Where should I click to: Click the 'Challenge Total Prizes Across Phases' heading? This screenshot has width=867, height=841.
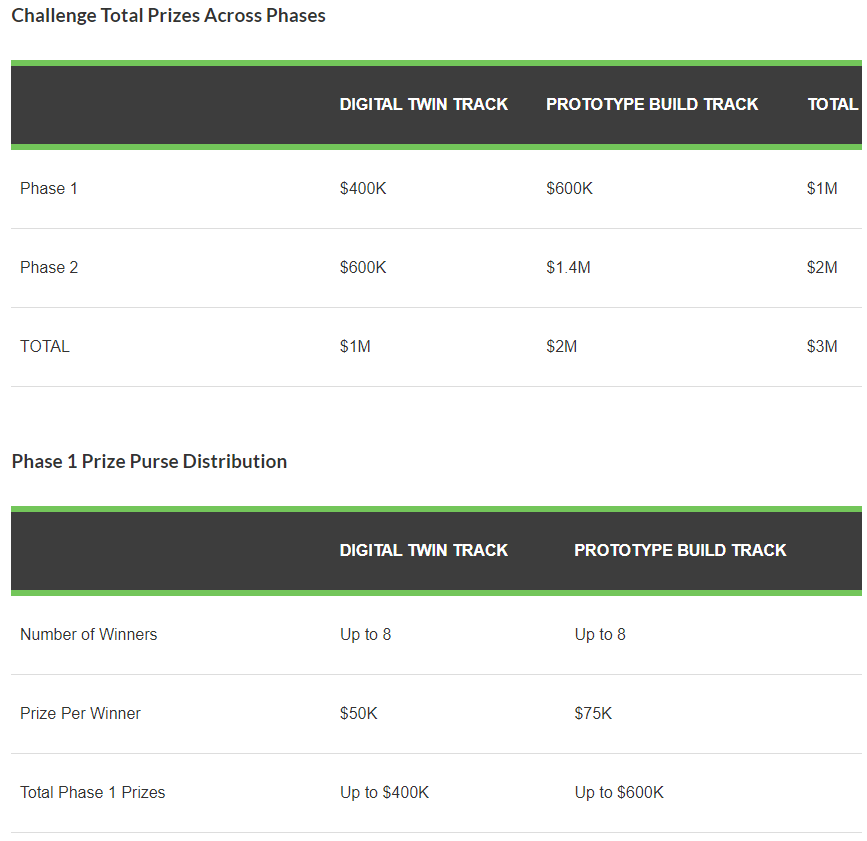click(168, 15)
